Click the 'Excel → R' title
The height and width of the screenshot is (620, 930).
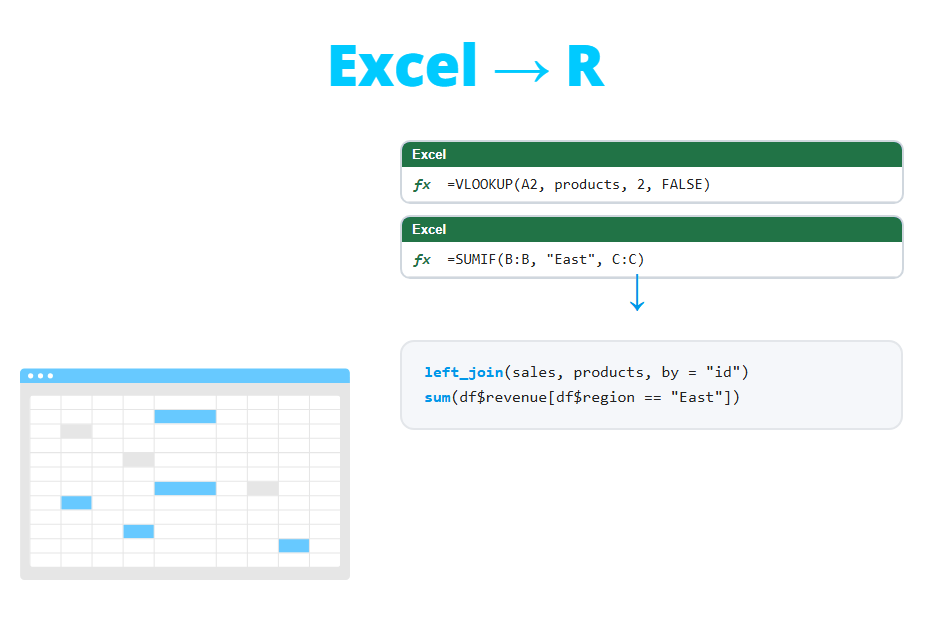467,66
